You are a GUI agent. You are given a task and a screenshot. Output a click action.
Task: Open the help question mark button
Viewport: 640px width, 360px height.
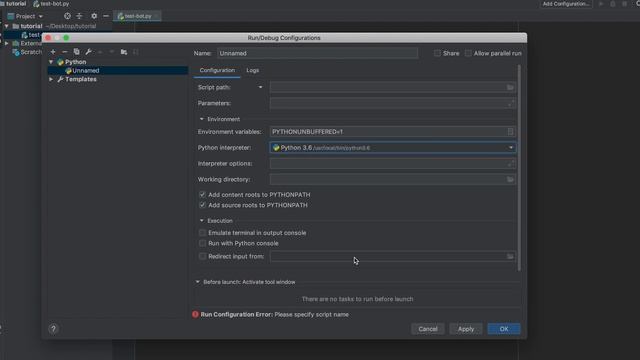[x=53, y=329]
